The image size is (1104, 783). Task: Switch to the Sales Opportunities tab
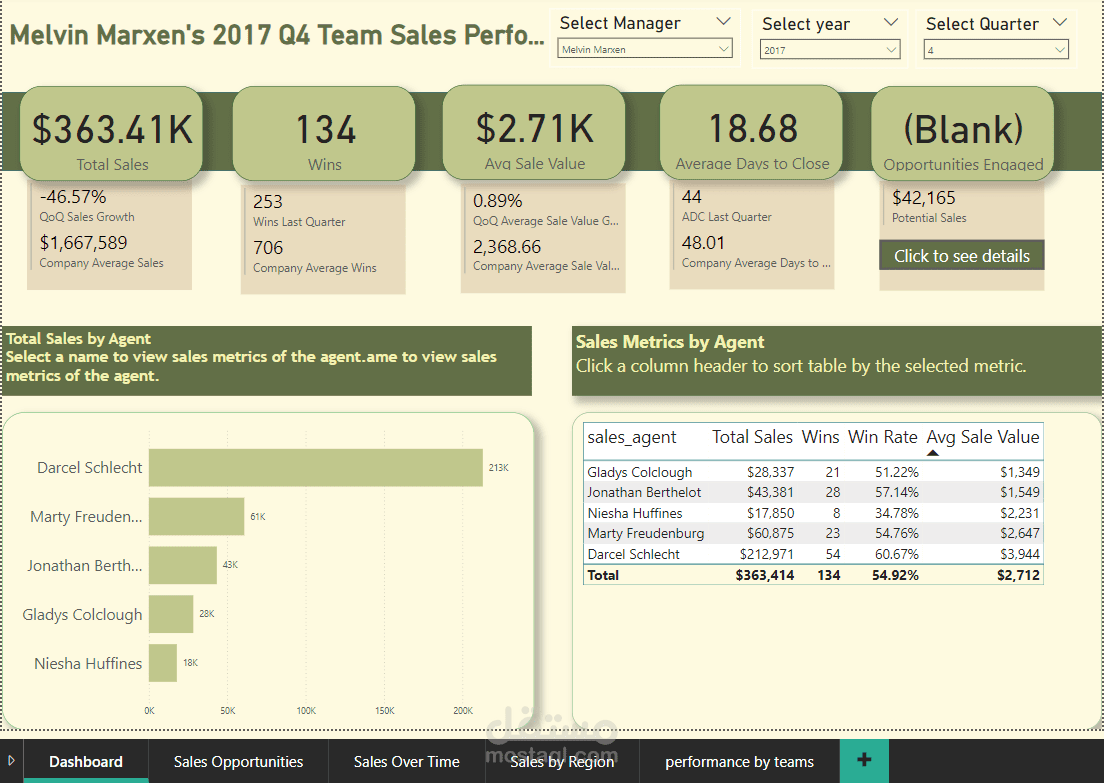pos(238,761)
